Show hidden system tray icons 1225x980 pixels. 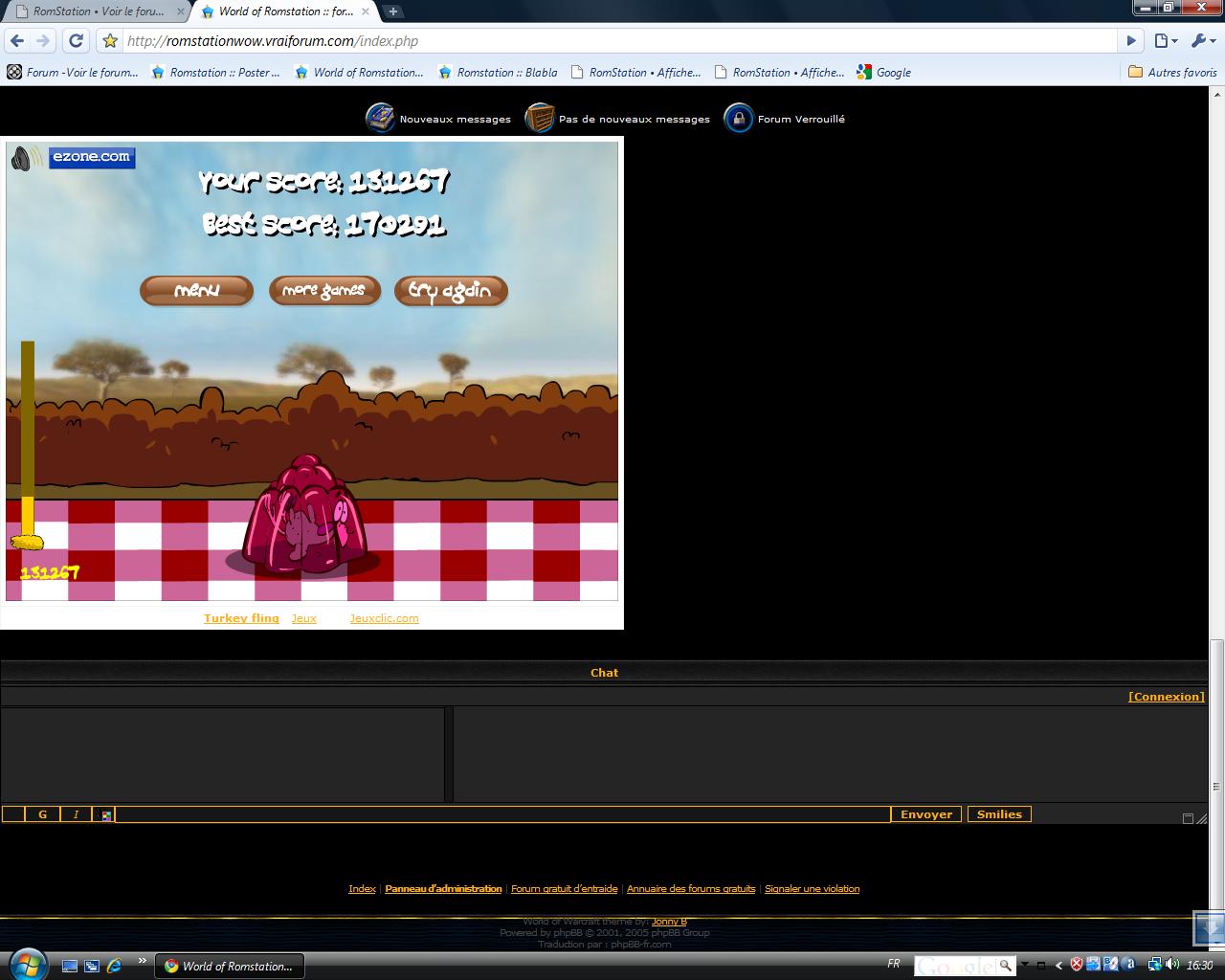coord(1058,966)
